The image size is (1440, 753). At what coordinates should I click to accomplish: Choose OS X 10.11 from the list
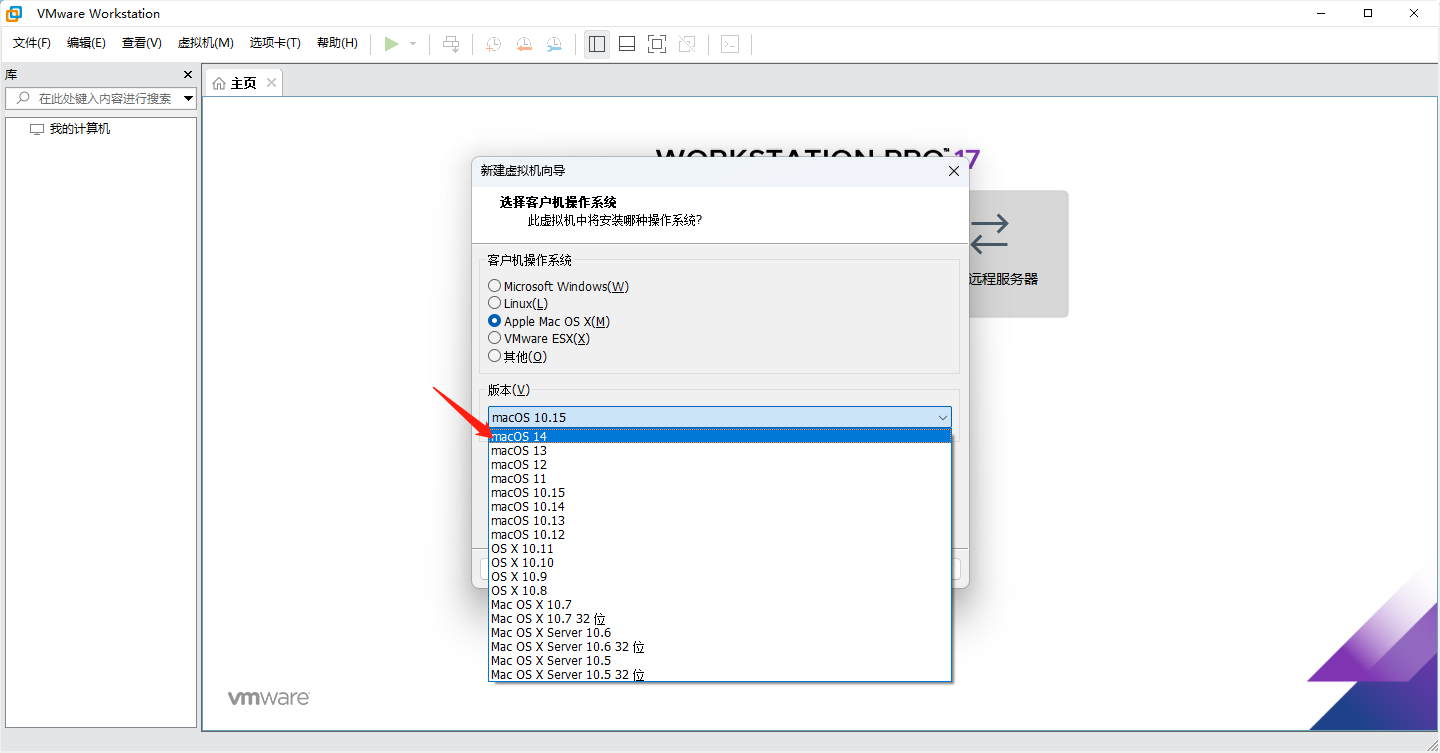(x=720, y=549)
